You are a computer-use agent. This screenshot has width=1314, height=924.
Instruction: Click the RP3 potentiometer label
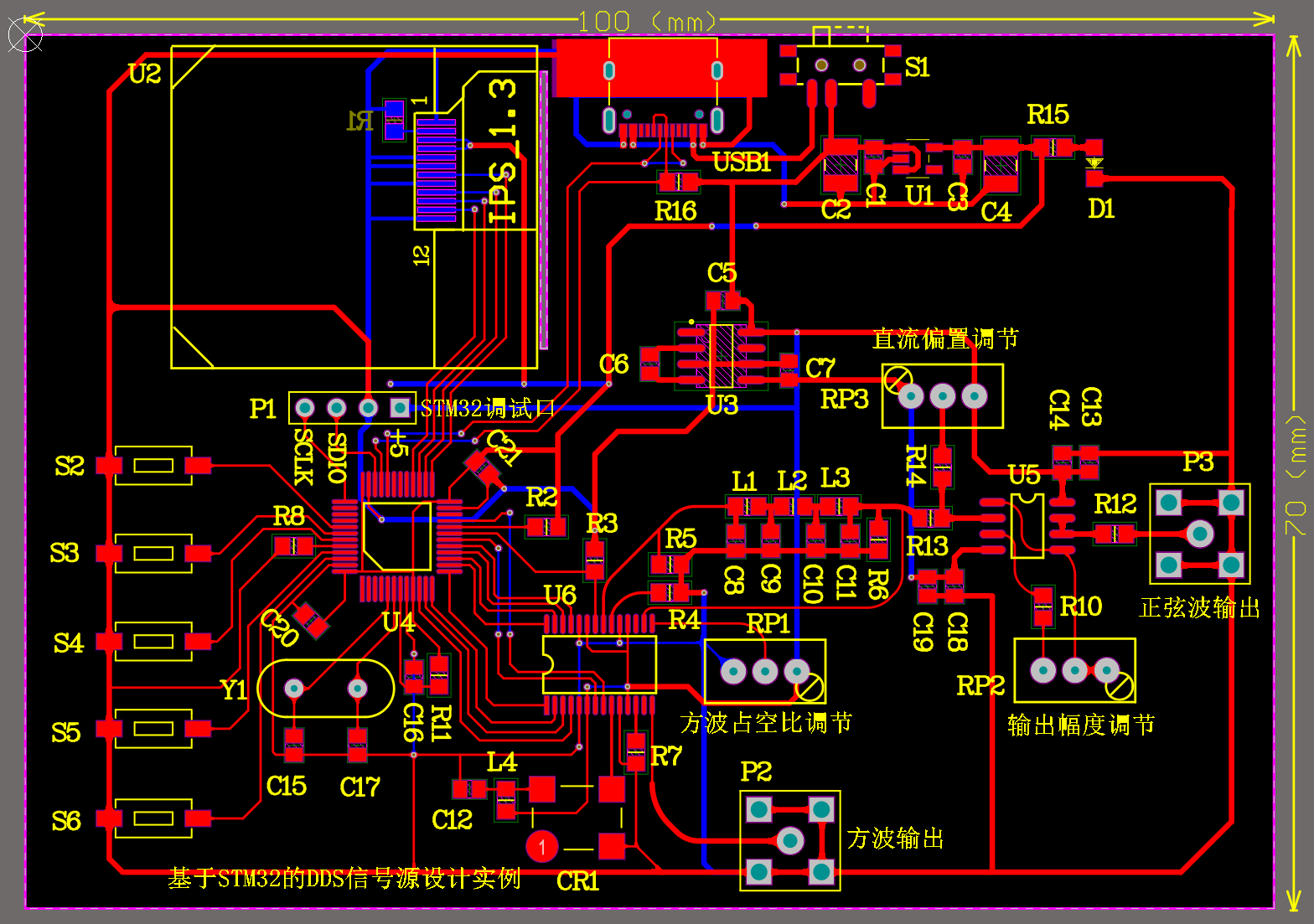[844, 399]
